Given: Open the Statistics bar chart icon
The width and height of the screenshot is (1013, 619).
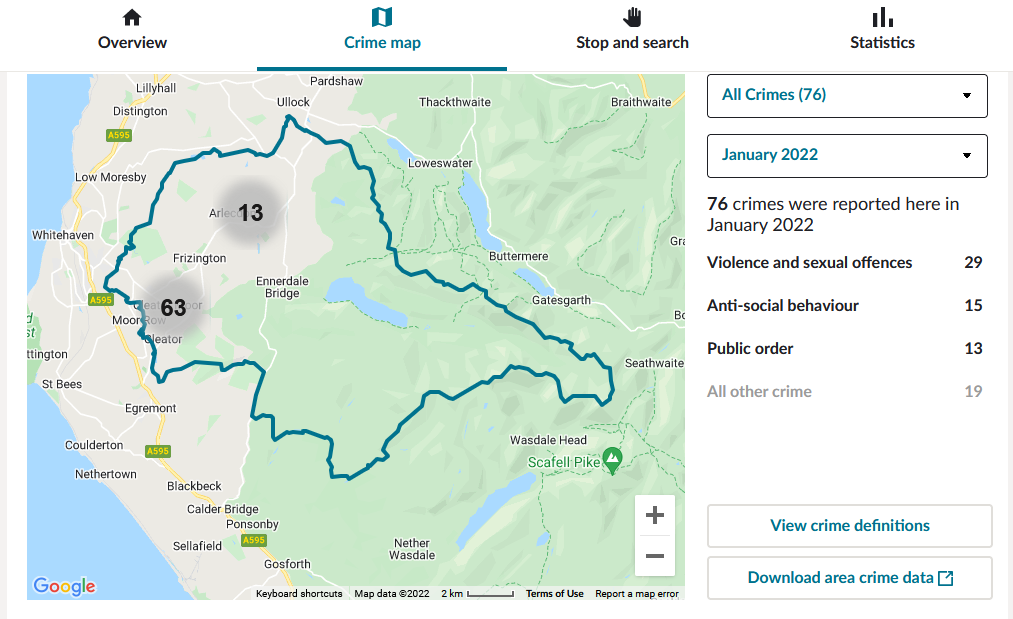Looking at the screenshot, I should click(x=882, y=17).
